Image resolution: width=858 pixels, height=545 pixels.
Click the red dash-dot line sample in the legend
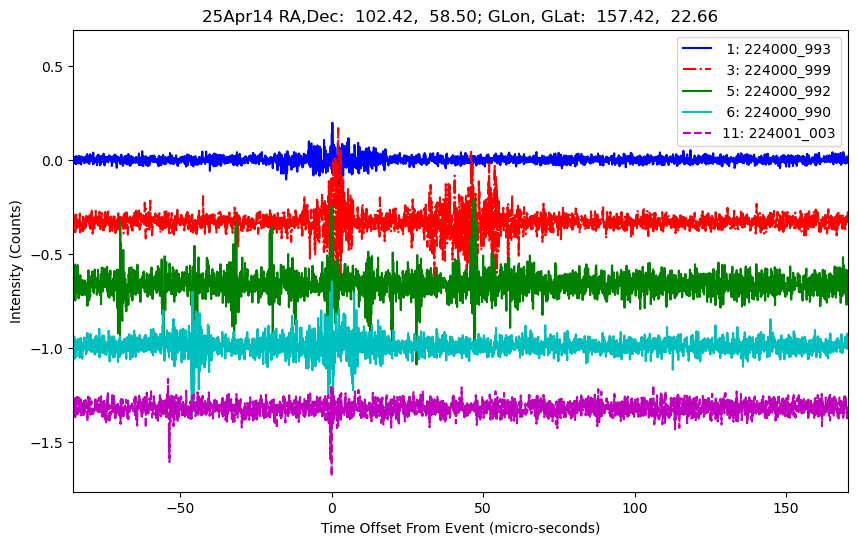(697, 69)
